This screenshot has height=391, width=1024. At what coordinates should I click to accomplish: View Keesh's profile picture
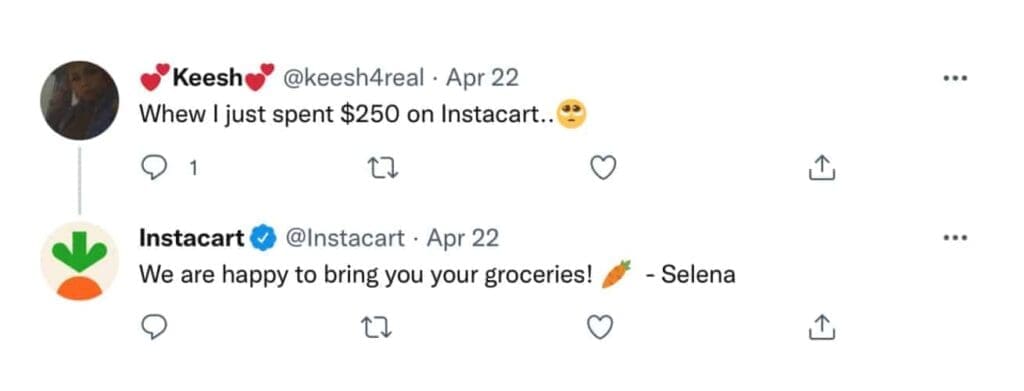pos(80,100)
